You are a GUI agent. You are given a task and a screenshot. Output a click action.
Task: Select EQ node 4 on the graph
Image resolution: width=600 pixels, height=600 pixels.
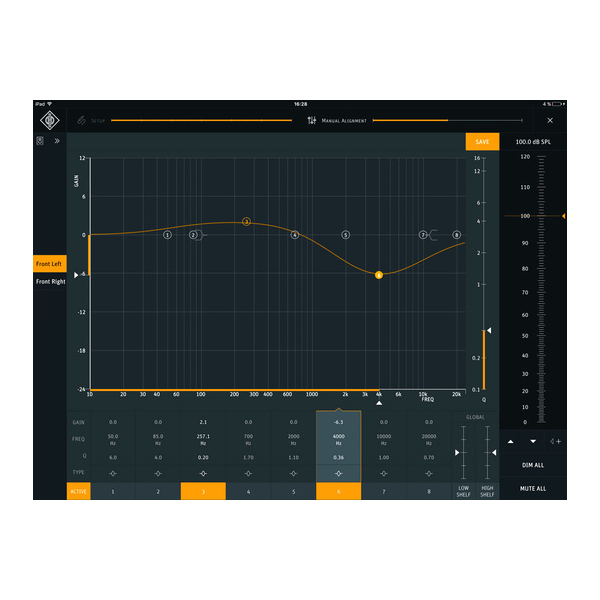pos(295,235)
